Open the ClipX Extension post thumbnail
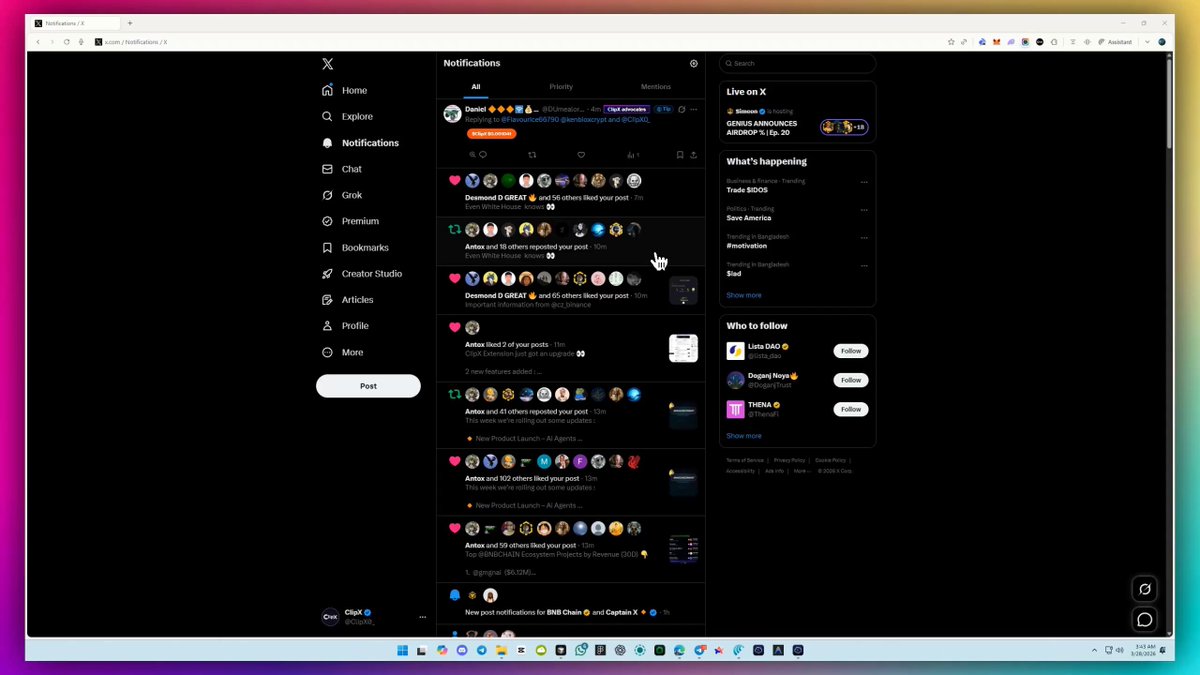 [683, 348]
